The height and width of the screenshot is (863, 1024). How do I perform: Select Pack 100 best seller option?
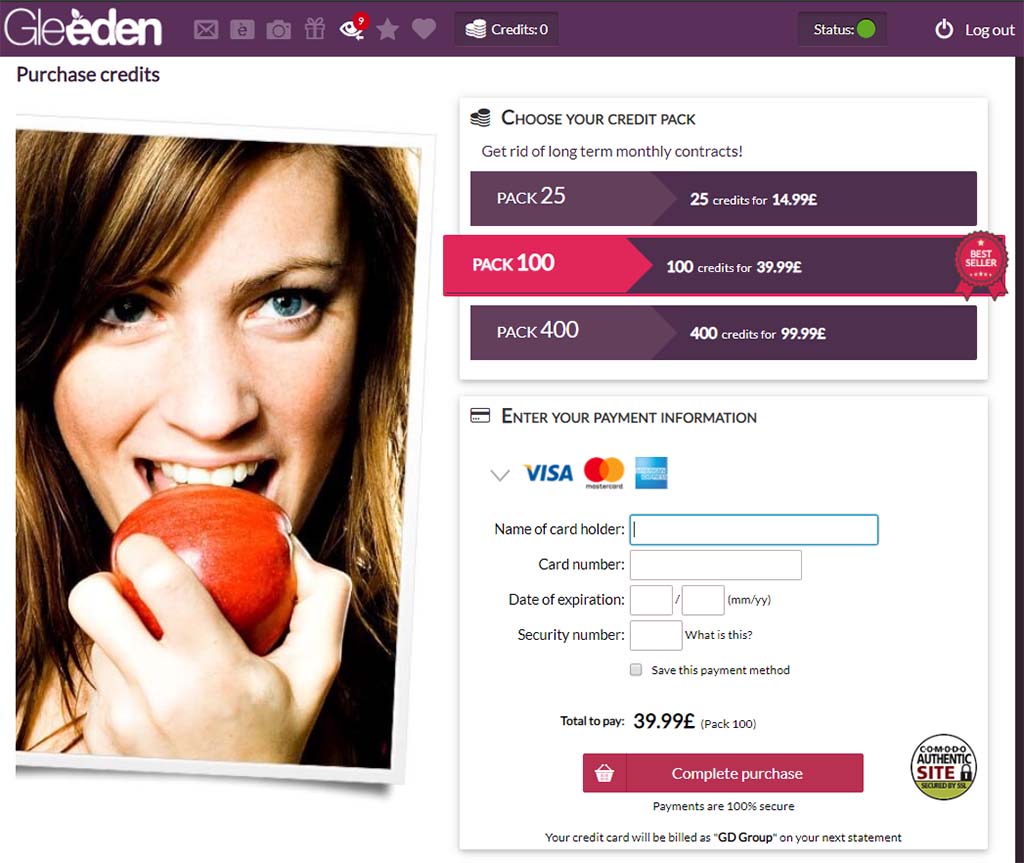point(724,266)
